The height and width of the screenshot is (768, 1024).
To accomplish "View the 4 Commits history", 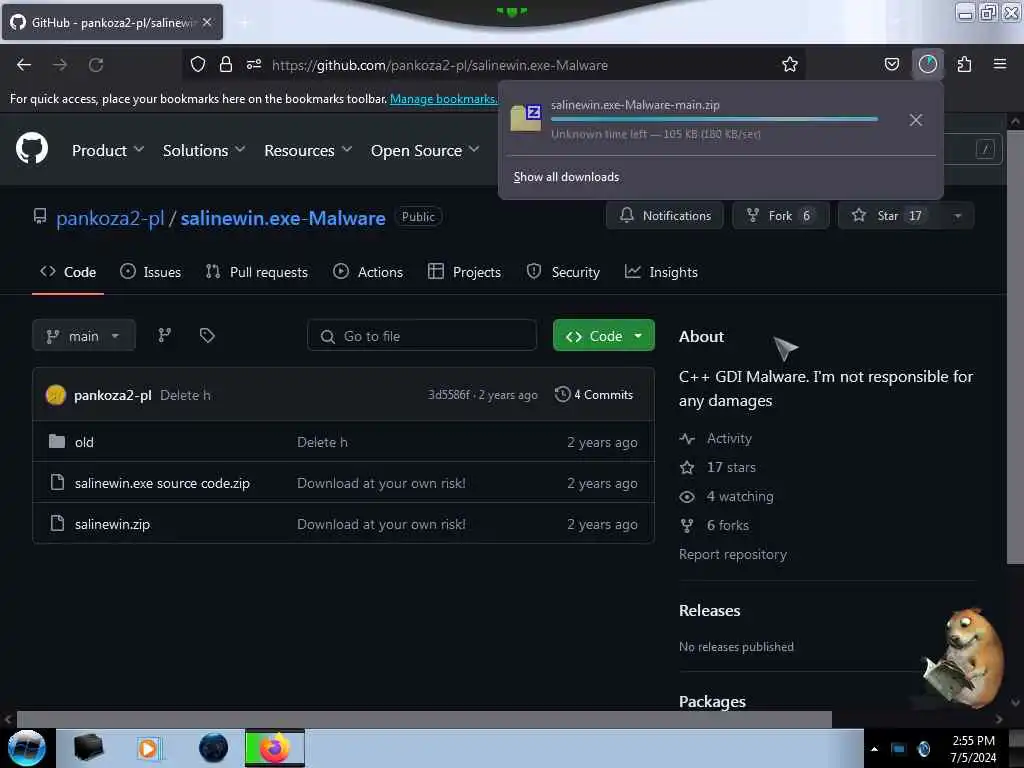I will coord(594,394).
